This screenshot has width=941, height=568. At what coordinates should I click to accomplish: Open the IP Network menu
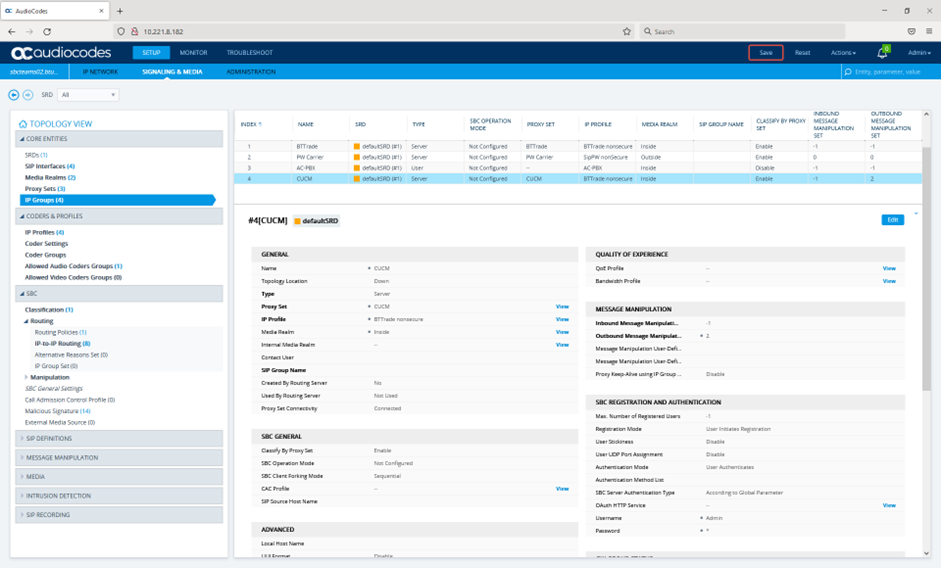(x=100, y=72)
